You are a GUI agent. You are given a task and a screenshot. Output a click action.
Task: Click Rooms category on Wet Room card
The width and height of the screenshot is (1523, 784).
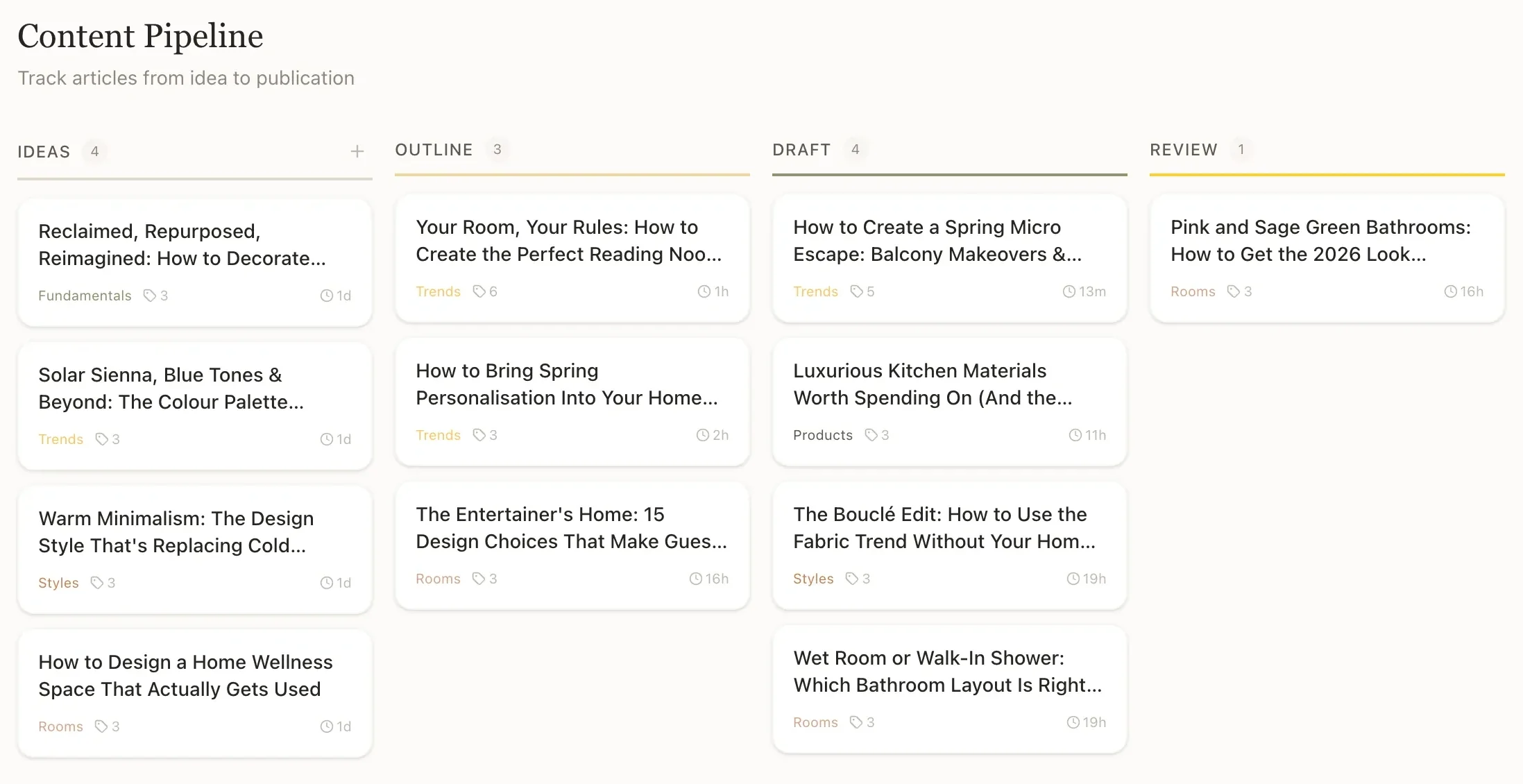[815, 722]
